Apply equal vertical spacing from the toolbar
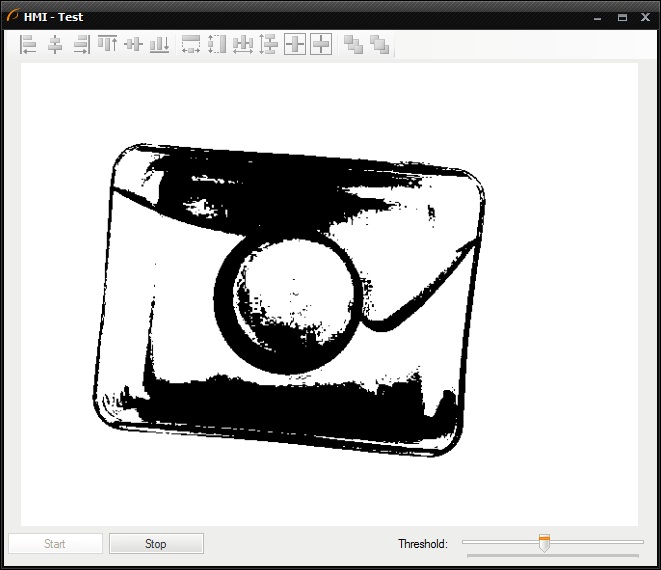The image size is (661, 570). [x=268, y=44]
